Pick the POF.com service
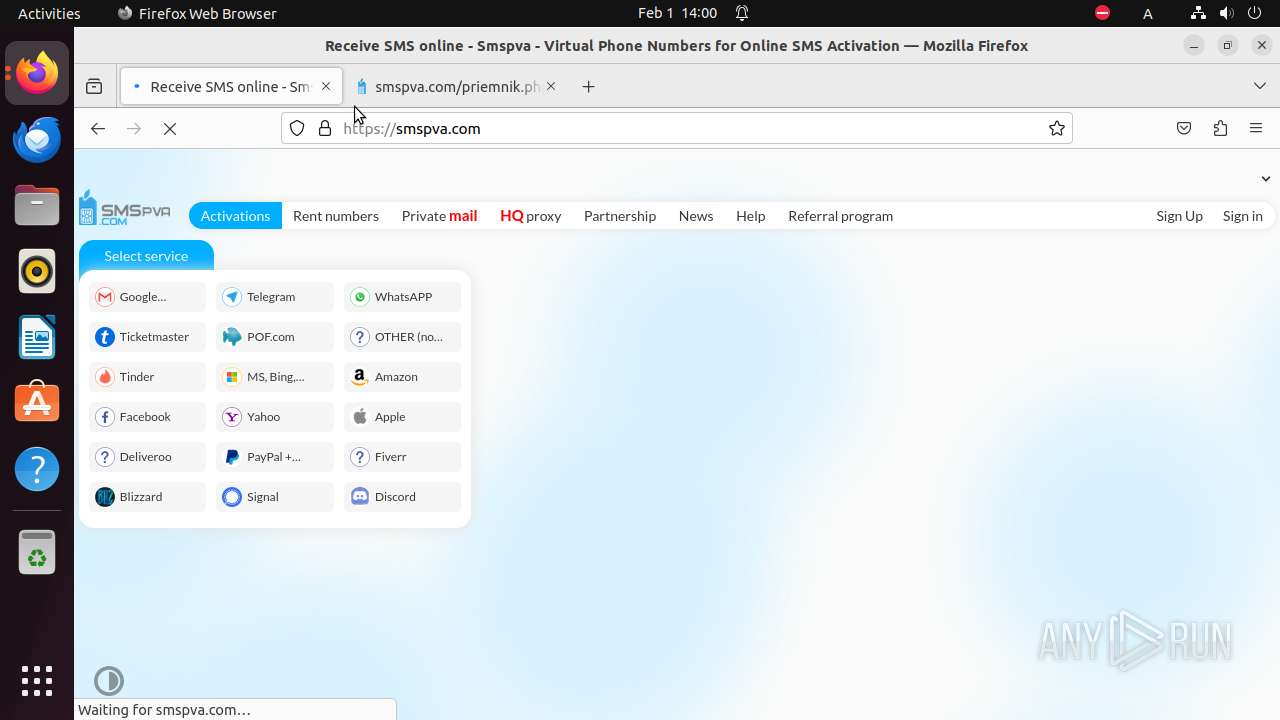This screenshot has height=720, width=1280. coord(275,337)
